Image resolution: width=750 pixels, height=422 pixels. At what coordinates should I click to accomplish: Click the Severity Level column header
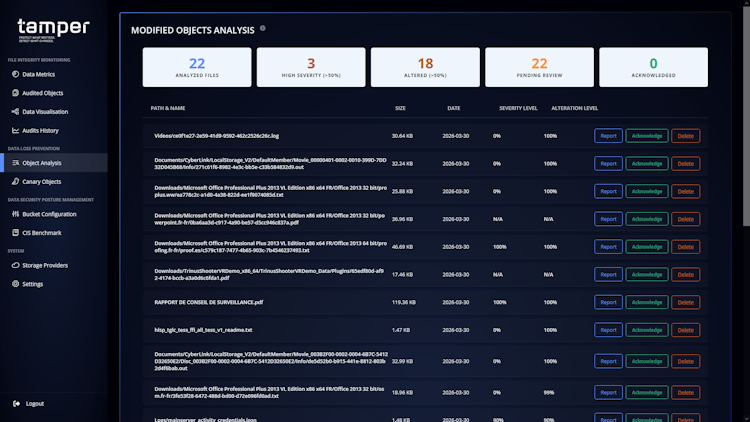tap(518, 108)
